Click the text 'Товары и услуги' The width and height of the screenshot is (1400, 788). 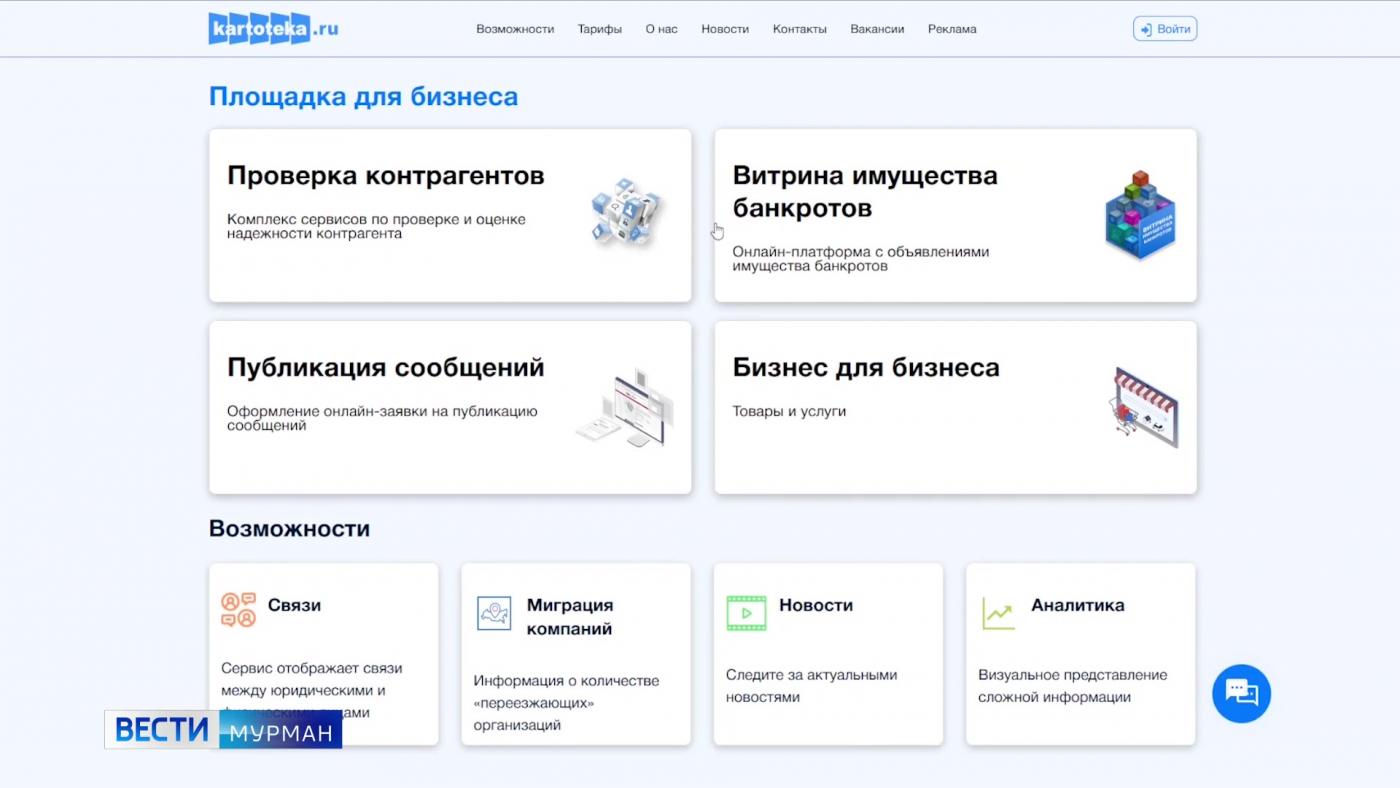(789, 411)
